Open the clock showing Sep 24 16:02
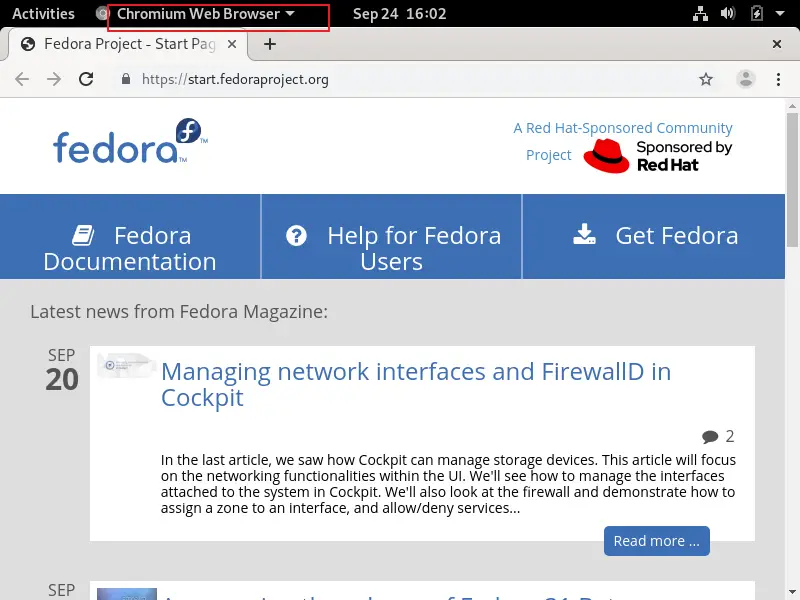The height and width of the screenshot is (600, 800). tap(399, 14)
